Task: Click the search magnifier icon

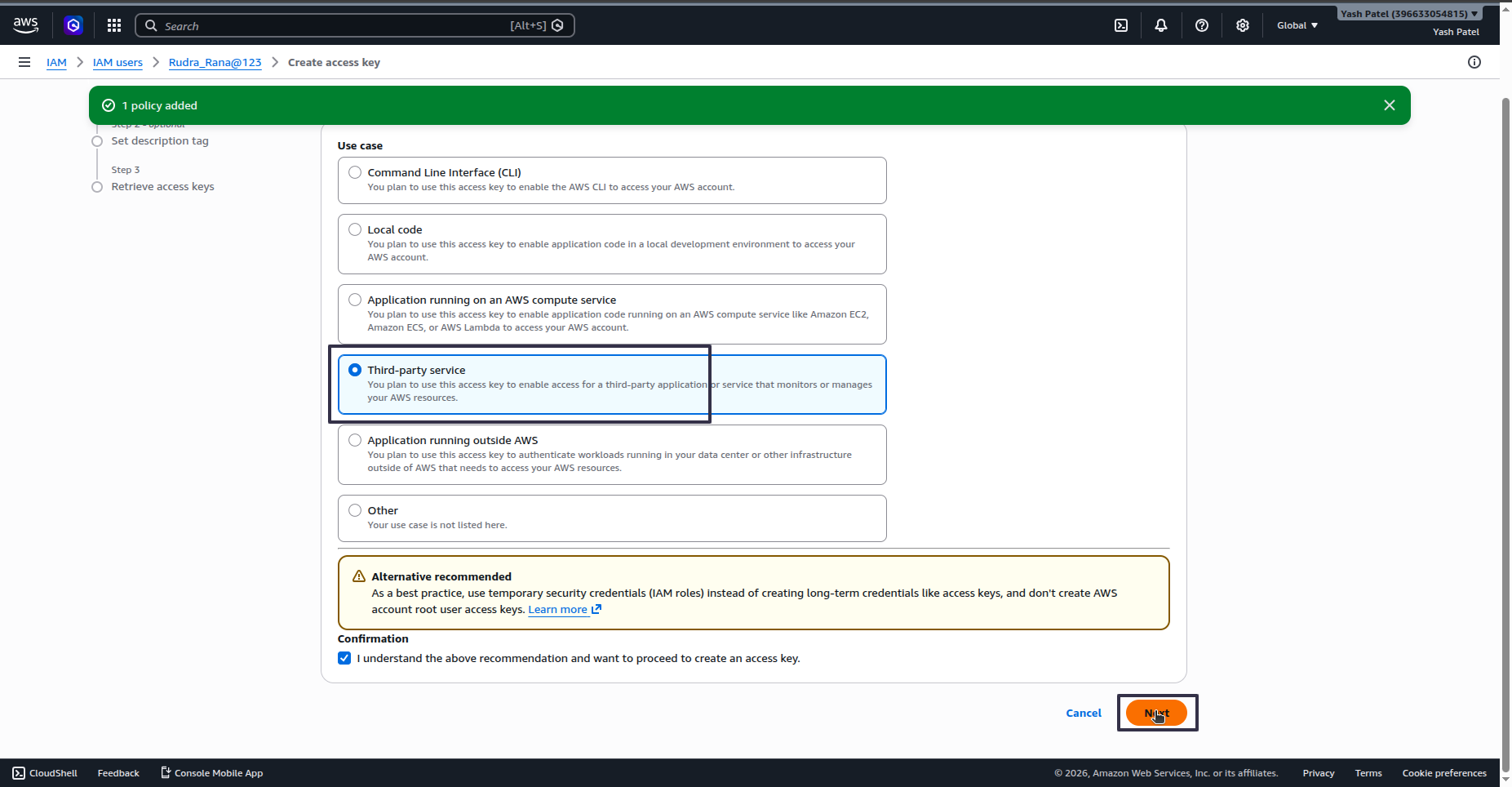Action: [x=151, y=25]
